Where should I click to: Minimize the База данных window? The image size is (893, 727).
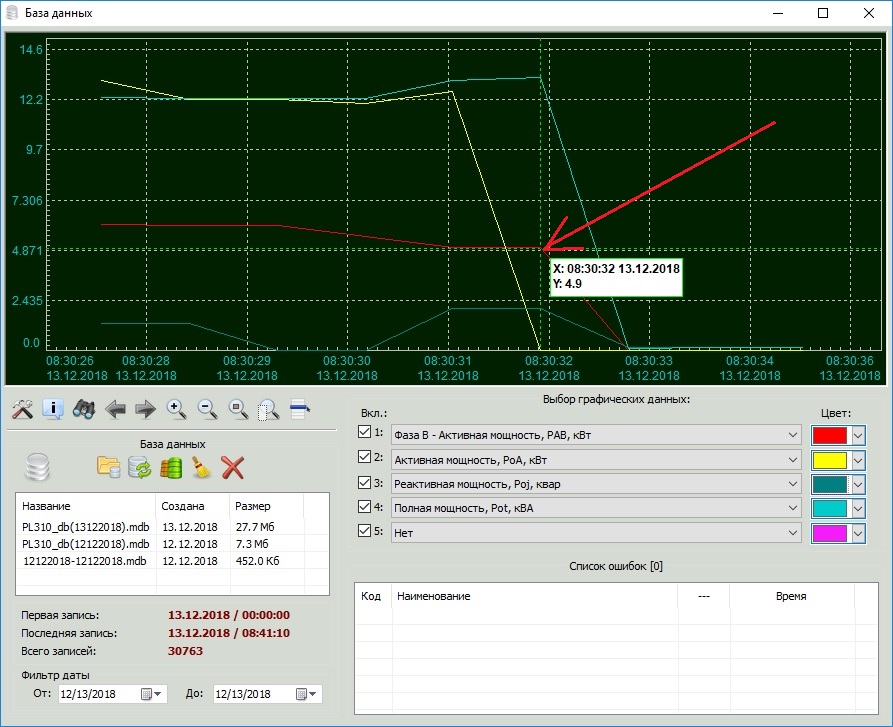[x=778, y=13]
